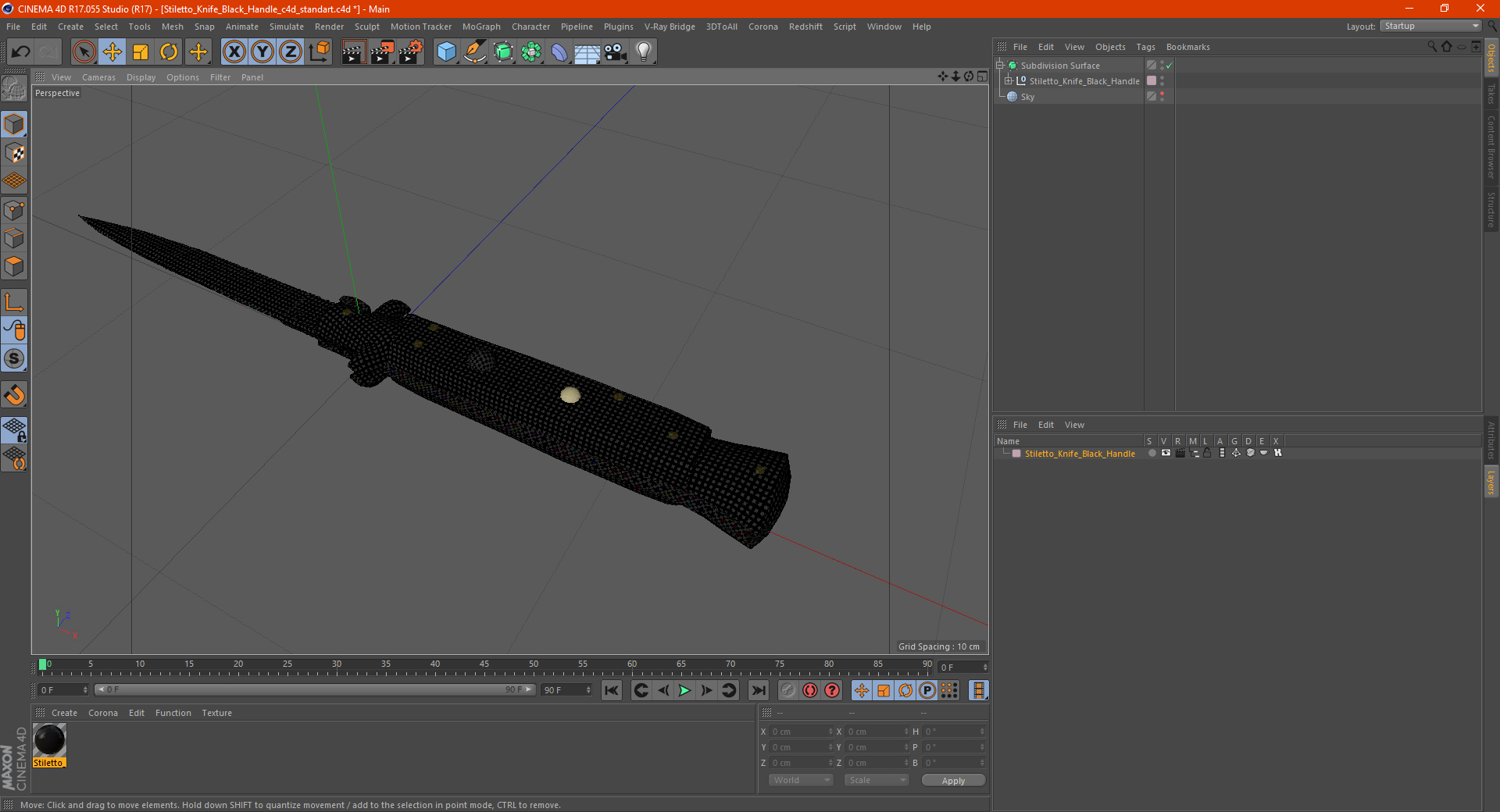Toggle Autokeying red button

click(x=810, y=690)
